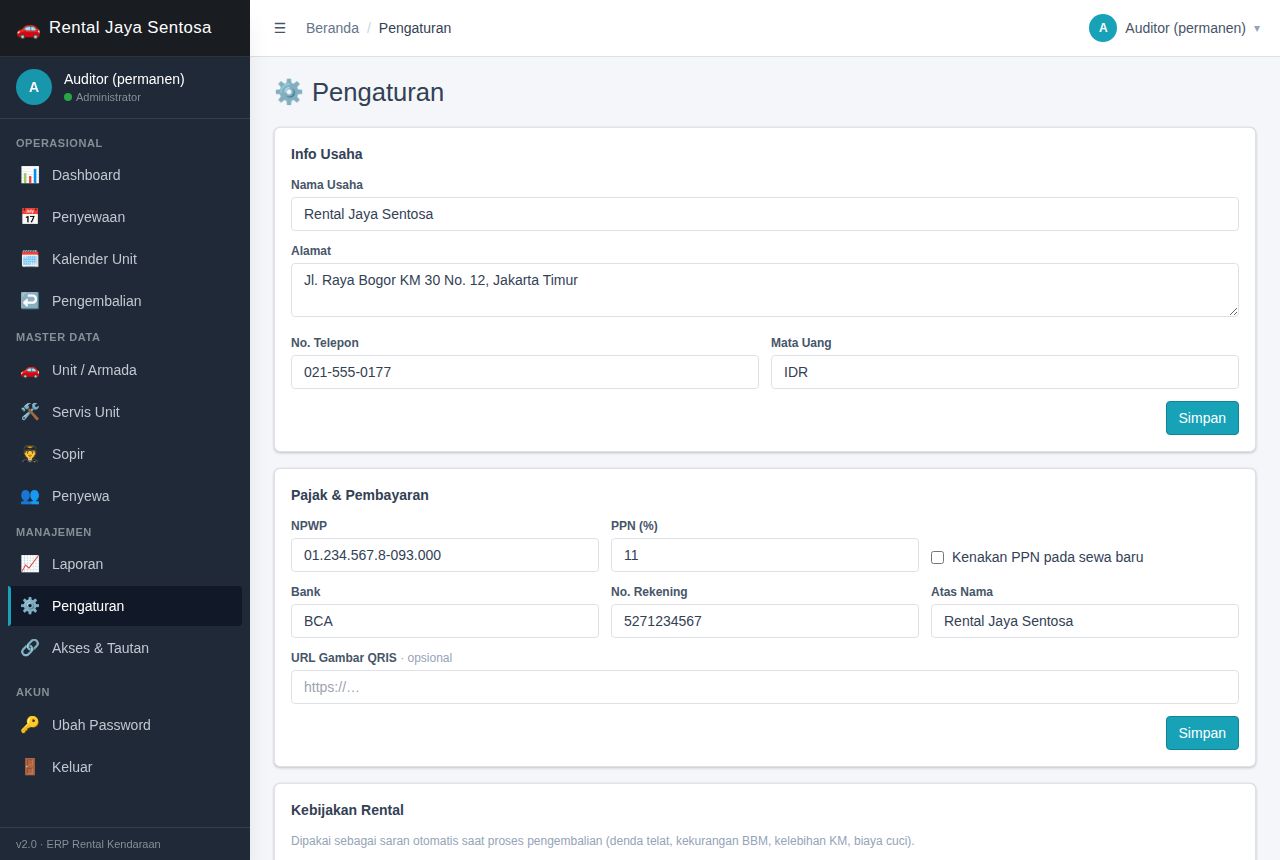Click the Penyewa people icon

coord(30,496)
